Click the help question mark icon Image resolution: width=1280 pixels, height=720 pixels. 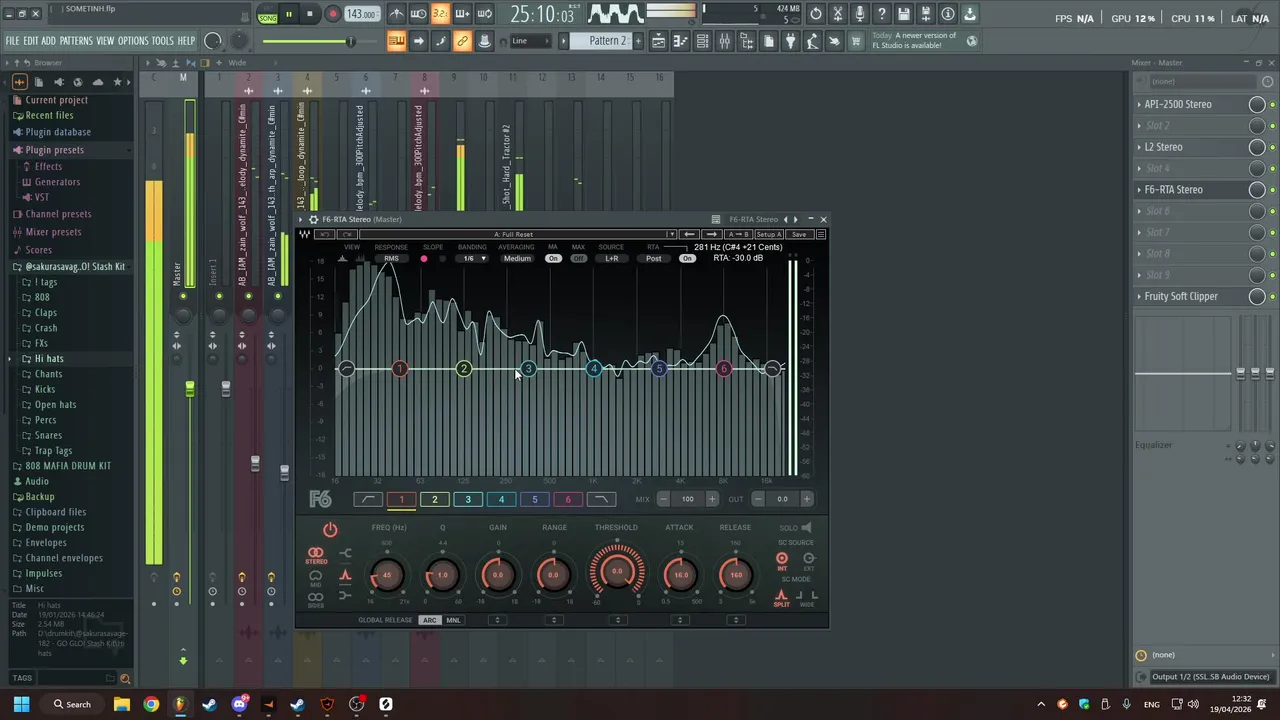click(881, 14)
